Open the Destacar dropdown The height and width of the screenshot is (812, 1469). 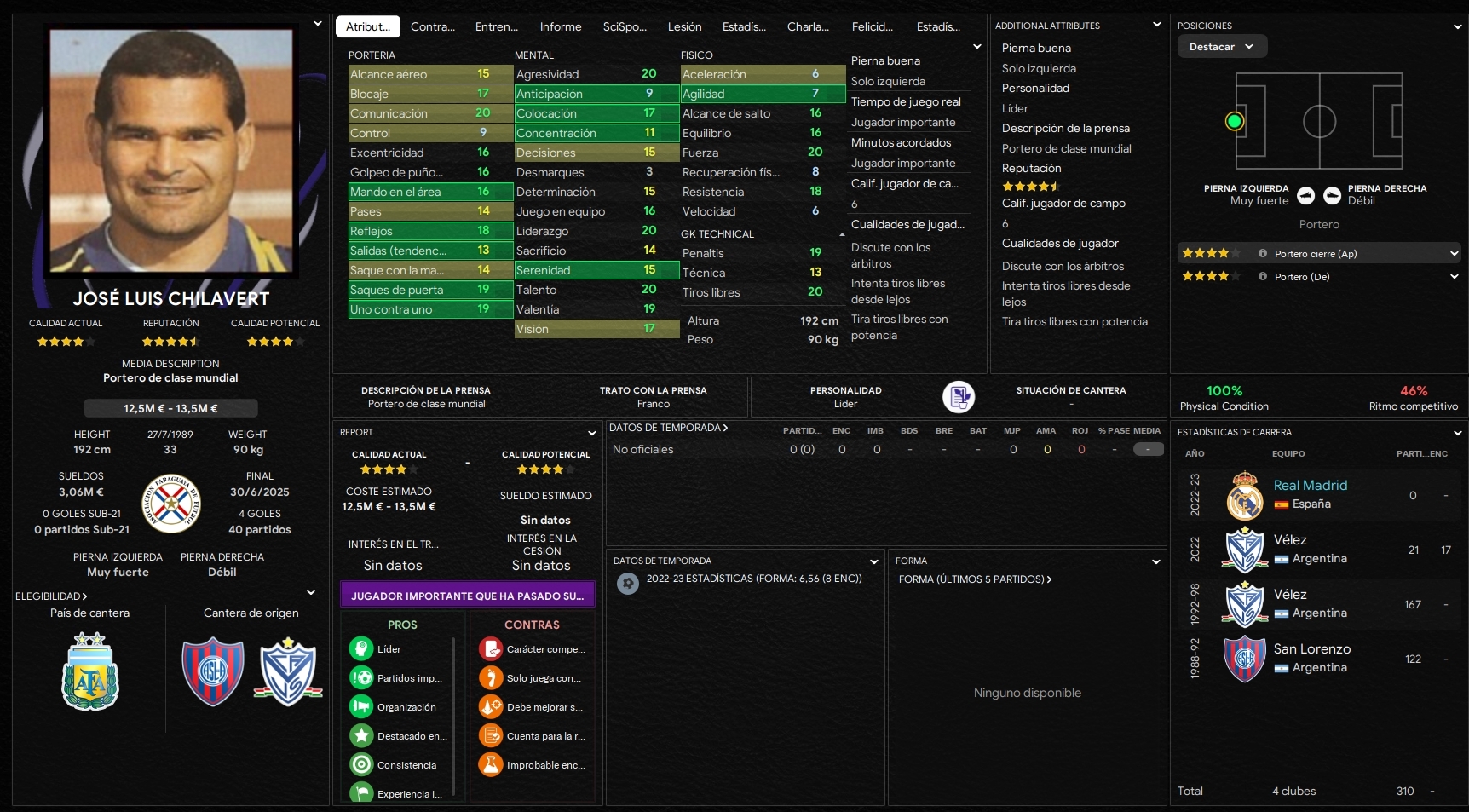(1223, 47)
